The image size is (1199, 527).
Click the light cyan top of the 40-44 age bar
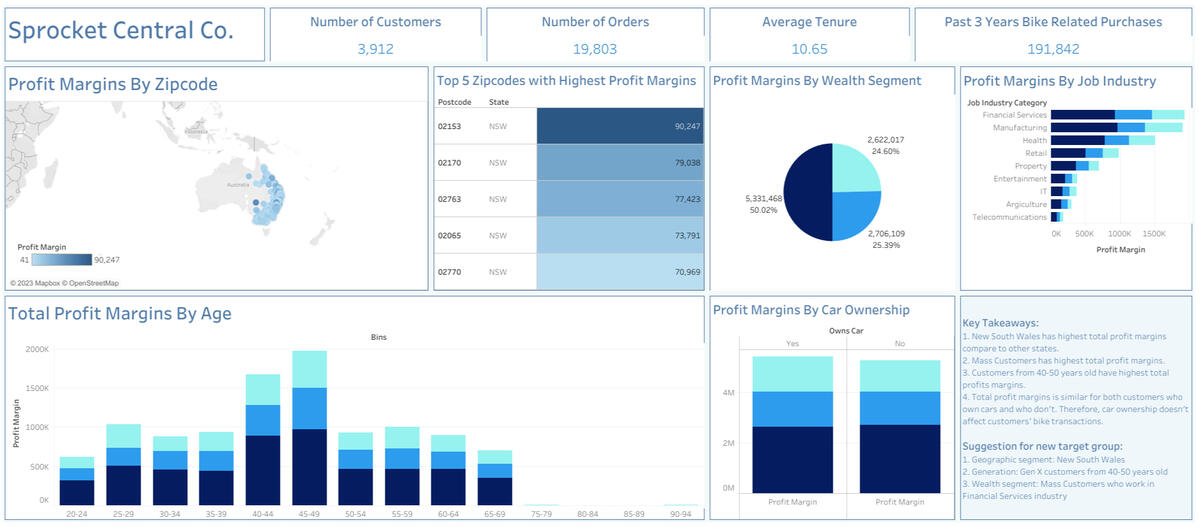[263, 389]
